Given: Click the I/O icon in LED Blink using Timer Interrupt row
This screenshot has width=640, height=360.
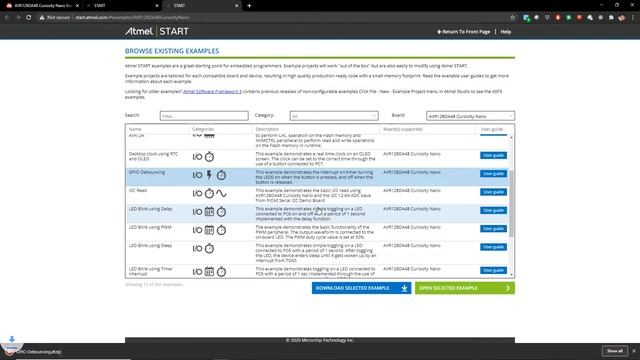Looking at the screenshot, I should [x=198, y=272].
